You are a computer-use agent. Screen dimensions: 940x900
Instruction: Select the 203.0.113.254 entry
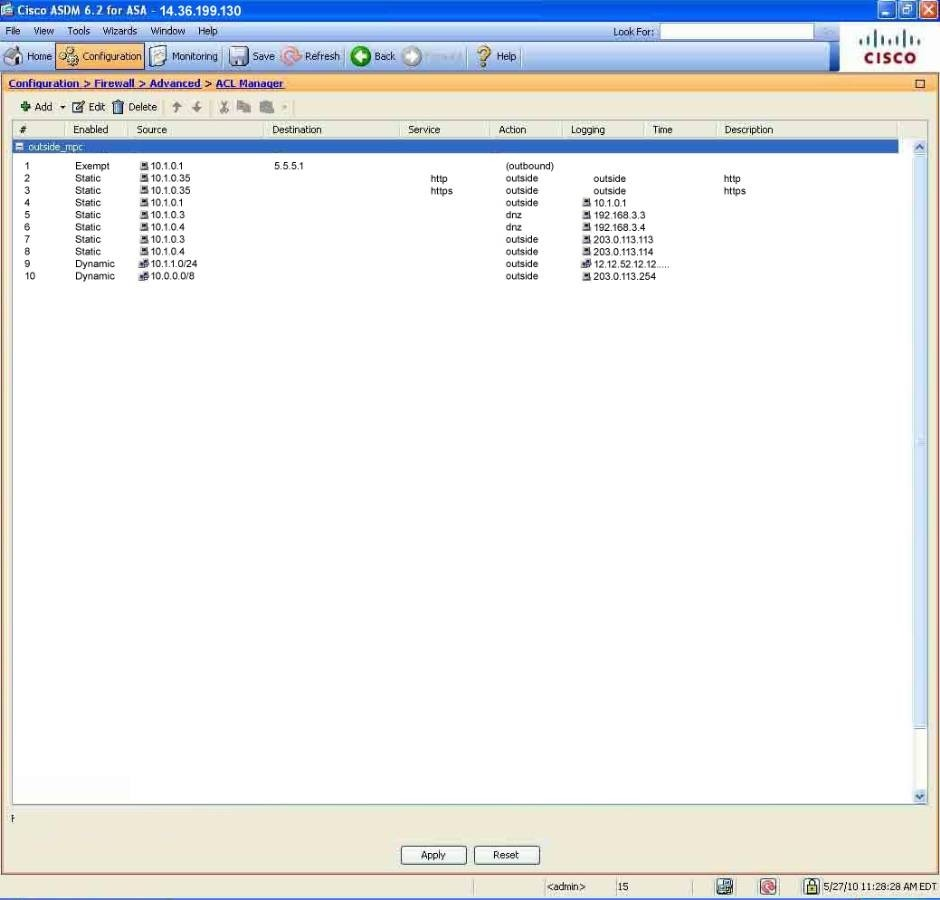pos(624,276)
